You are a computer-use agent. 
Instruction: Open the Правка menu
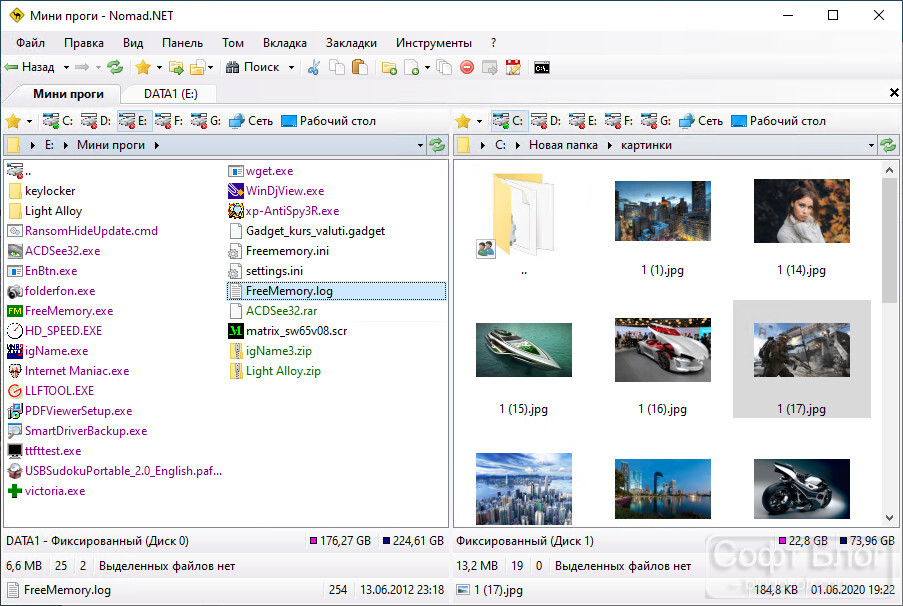[84, 43]
